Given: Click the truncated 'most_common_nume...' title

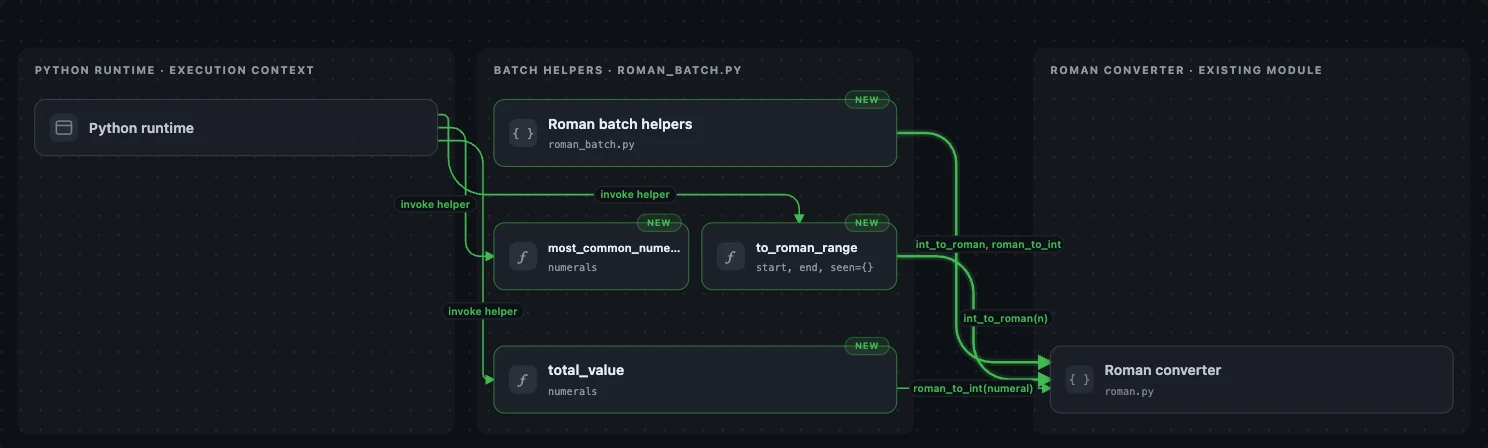Looking at the screenshot, I should pyautogui.click(x=614, y=248).
